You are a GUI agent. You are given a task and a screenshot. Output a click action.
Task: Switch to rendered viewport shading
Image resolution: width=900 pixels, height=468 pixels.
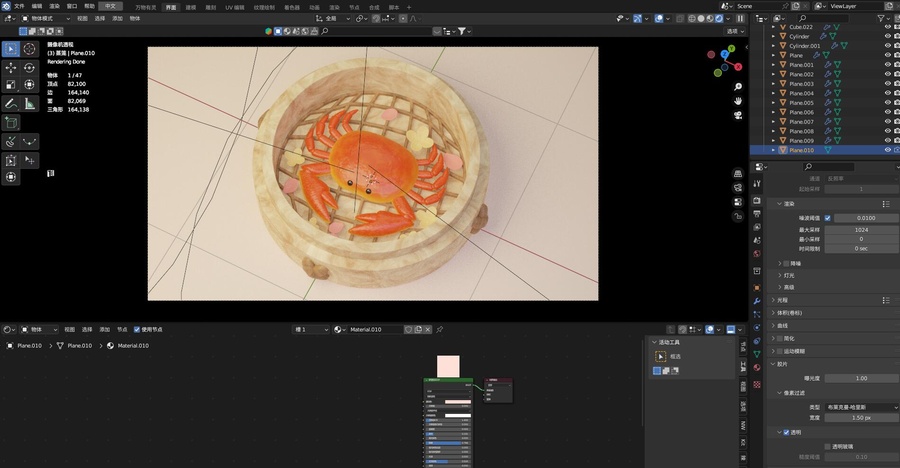point(719,18)
